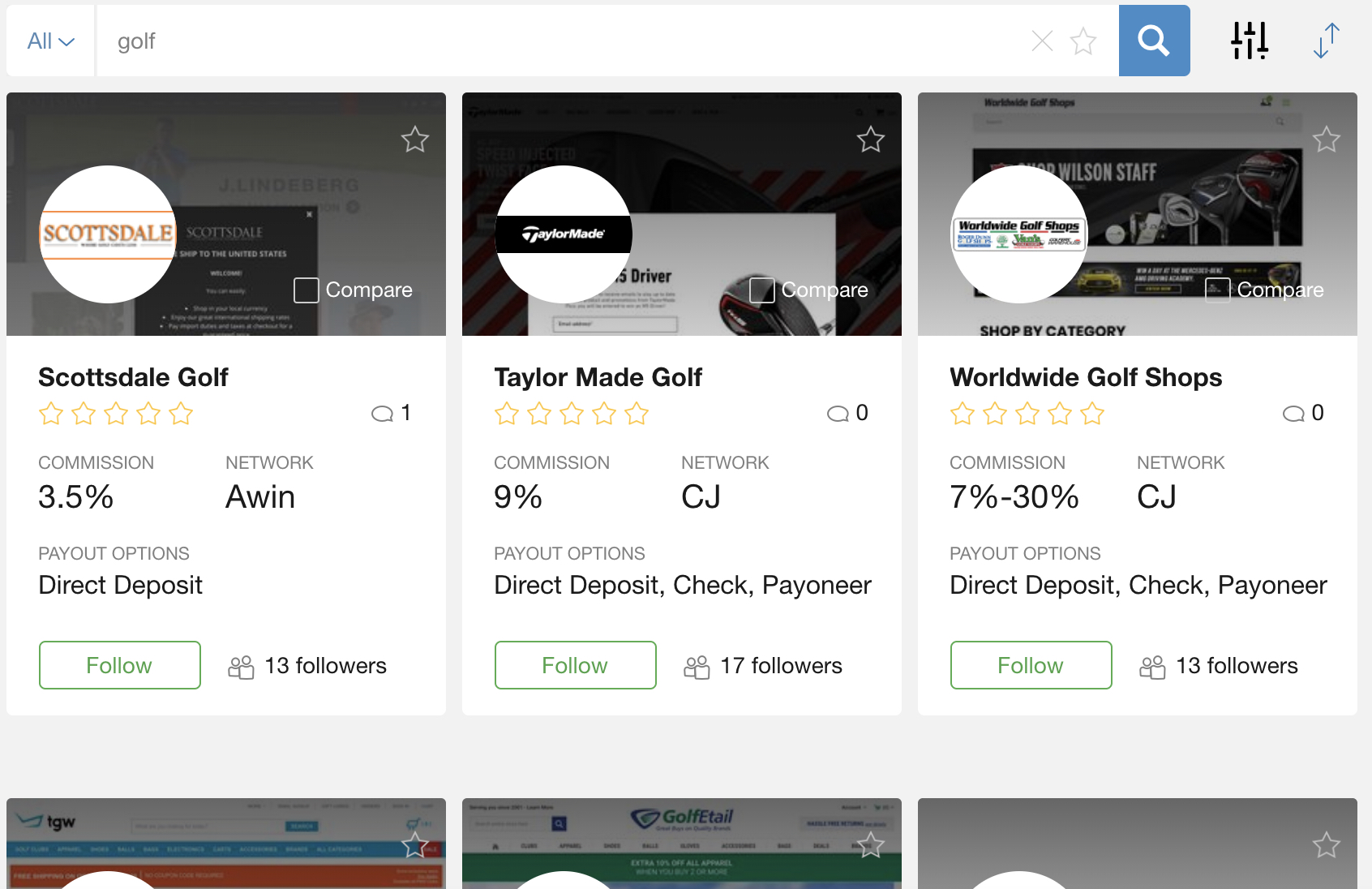Click the 7%-30% commission value

(1014, 497)
